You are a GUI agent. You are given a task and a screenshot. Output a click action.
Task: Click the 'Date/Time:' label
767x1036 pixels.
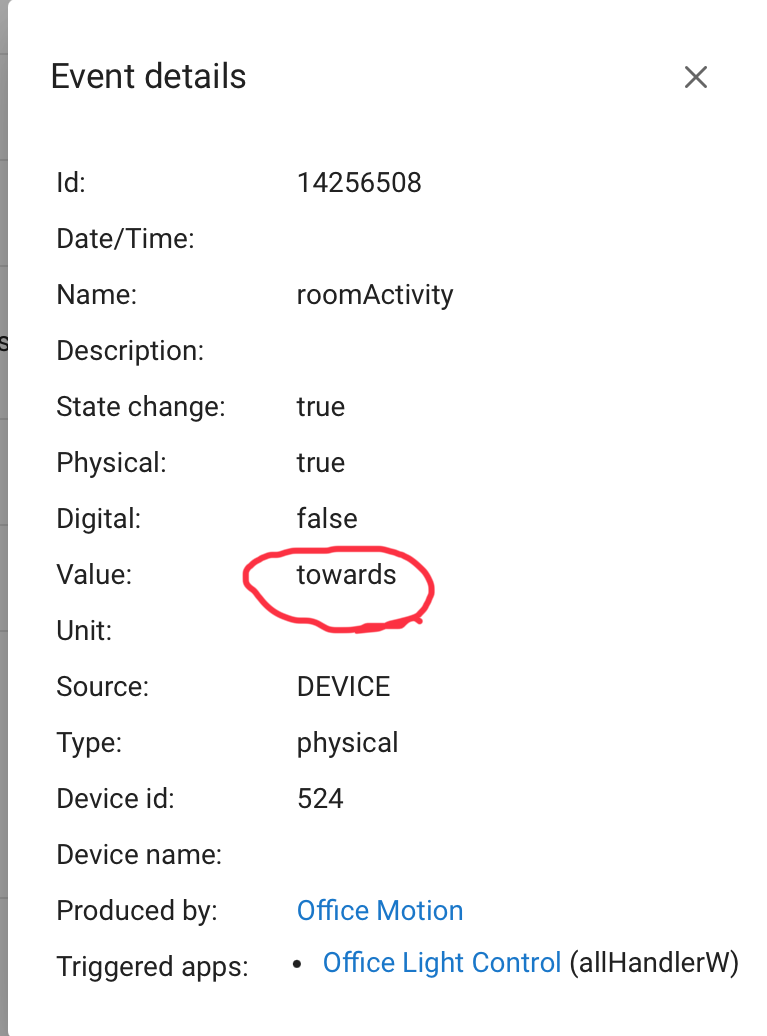125,239
